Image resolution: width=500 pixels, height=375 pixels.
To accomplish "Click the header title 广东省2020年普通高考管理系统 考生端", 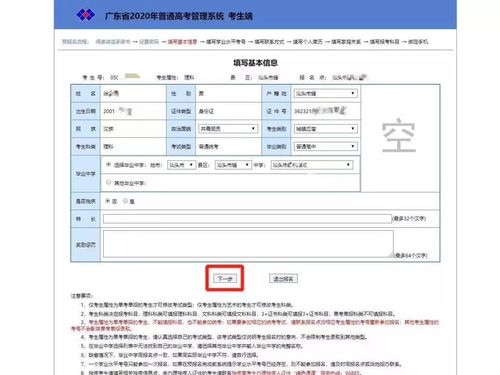I will click(x=179, y=16).
